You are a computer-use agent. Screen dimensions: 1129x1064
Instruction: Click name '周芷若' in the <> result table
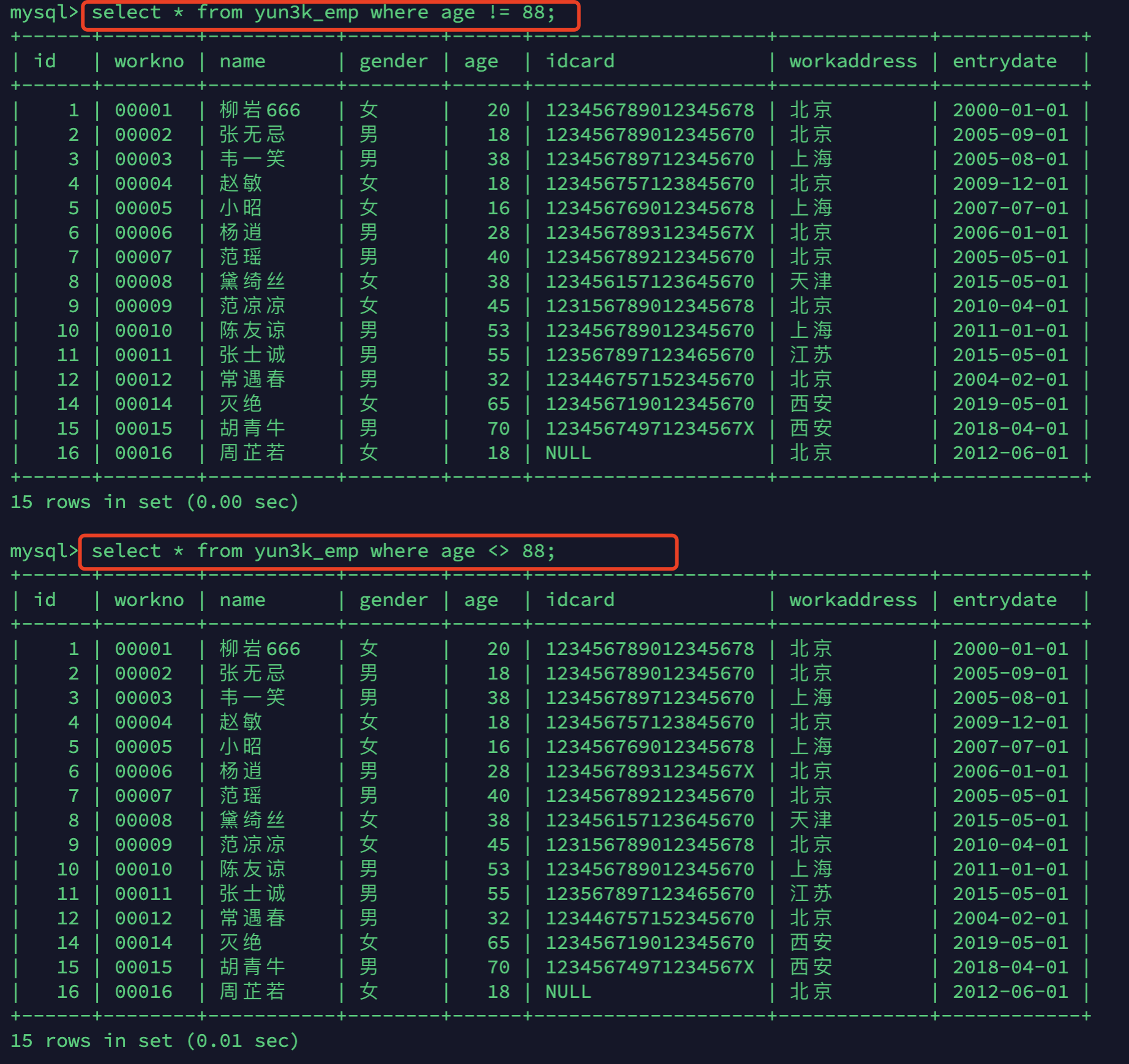(252, 992)
